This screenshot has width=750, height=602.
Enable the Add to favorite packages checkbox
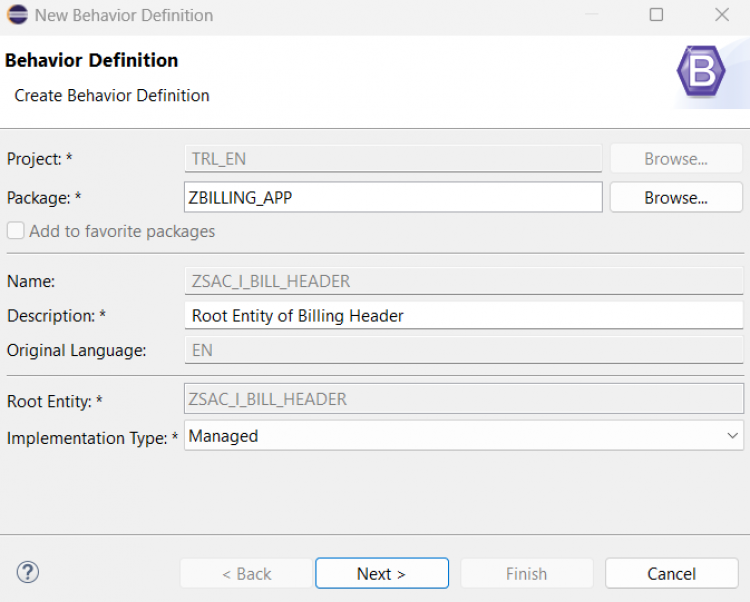coord(16,231)
